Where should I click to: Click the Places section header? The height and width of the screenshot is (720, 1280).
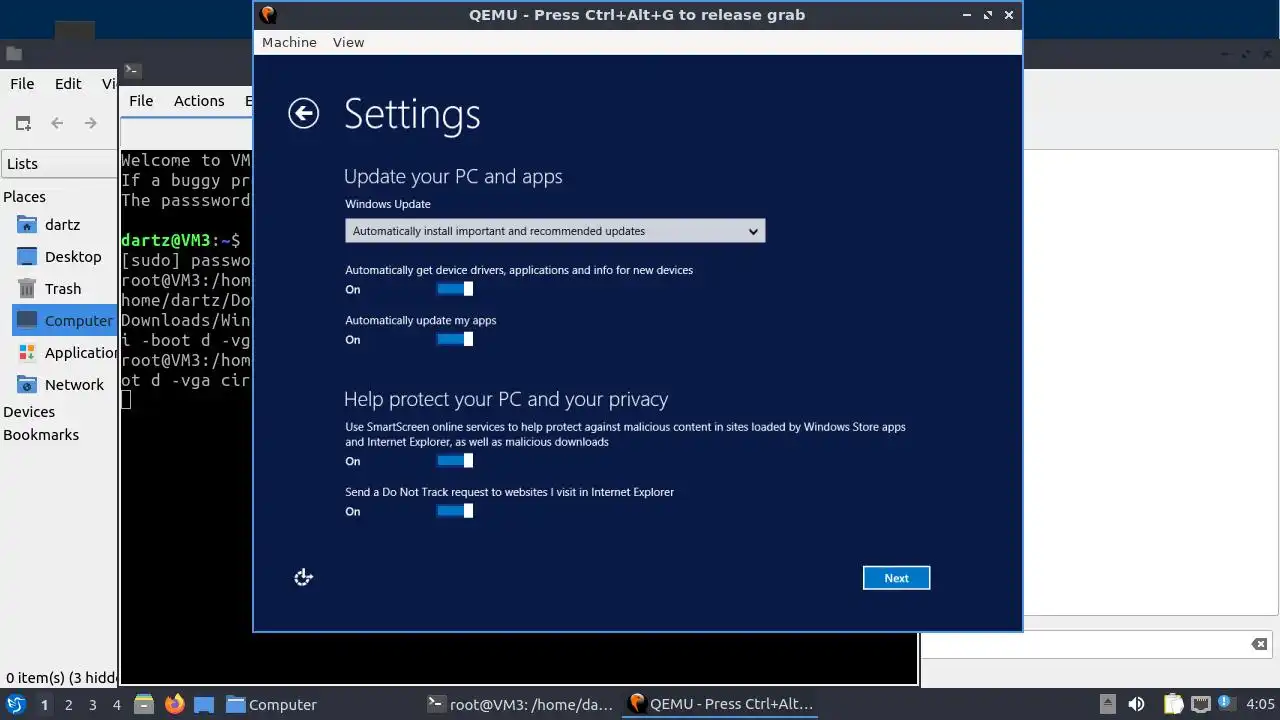click(24, 197)
